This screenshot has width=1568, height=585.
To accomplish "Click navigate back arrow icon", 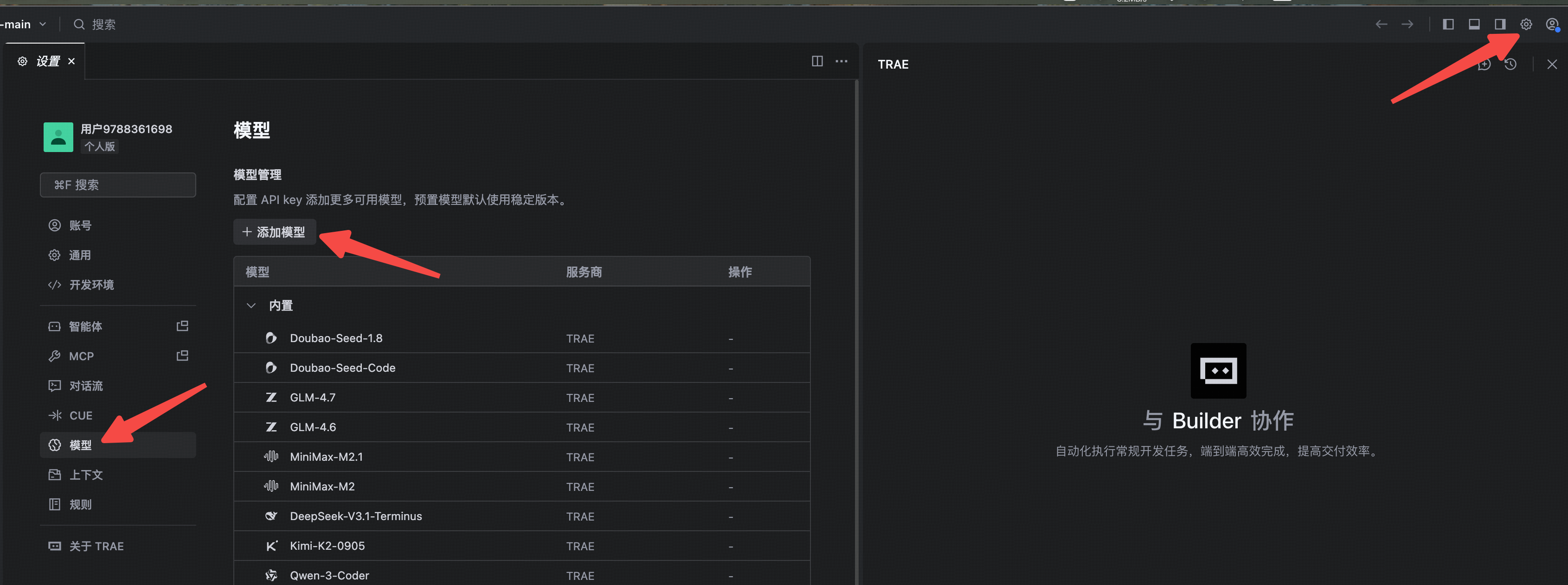I will tap(1381, 24).
